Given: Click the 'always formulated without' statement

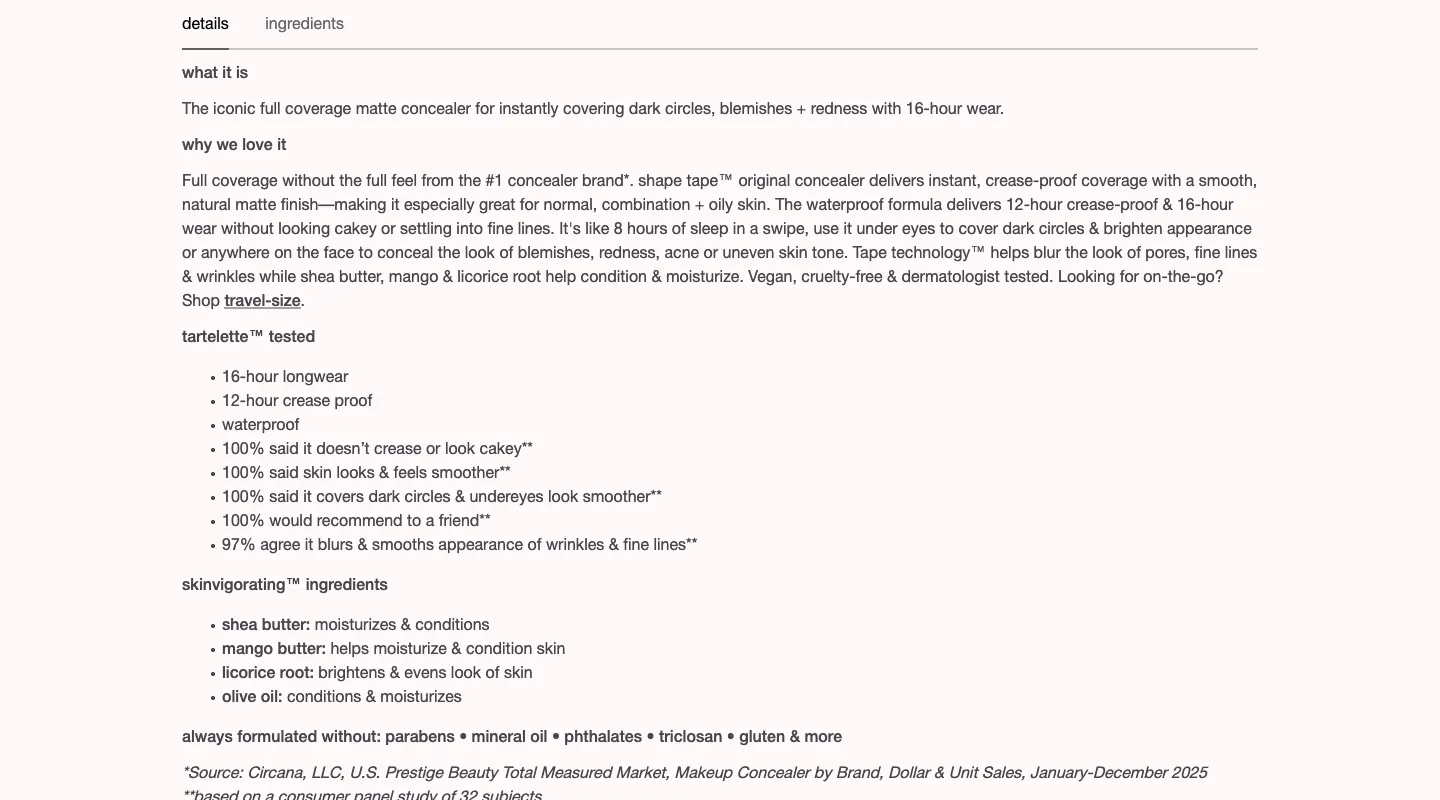Looking at the screenshot, I should tap(512, 737).
